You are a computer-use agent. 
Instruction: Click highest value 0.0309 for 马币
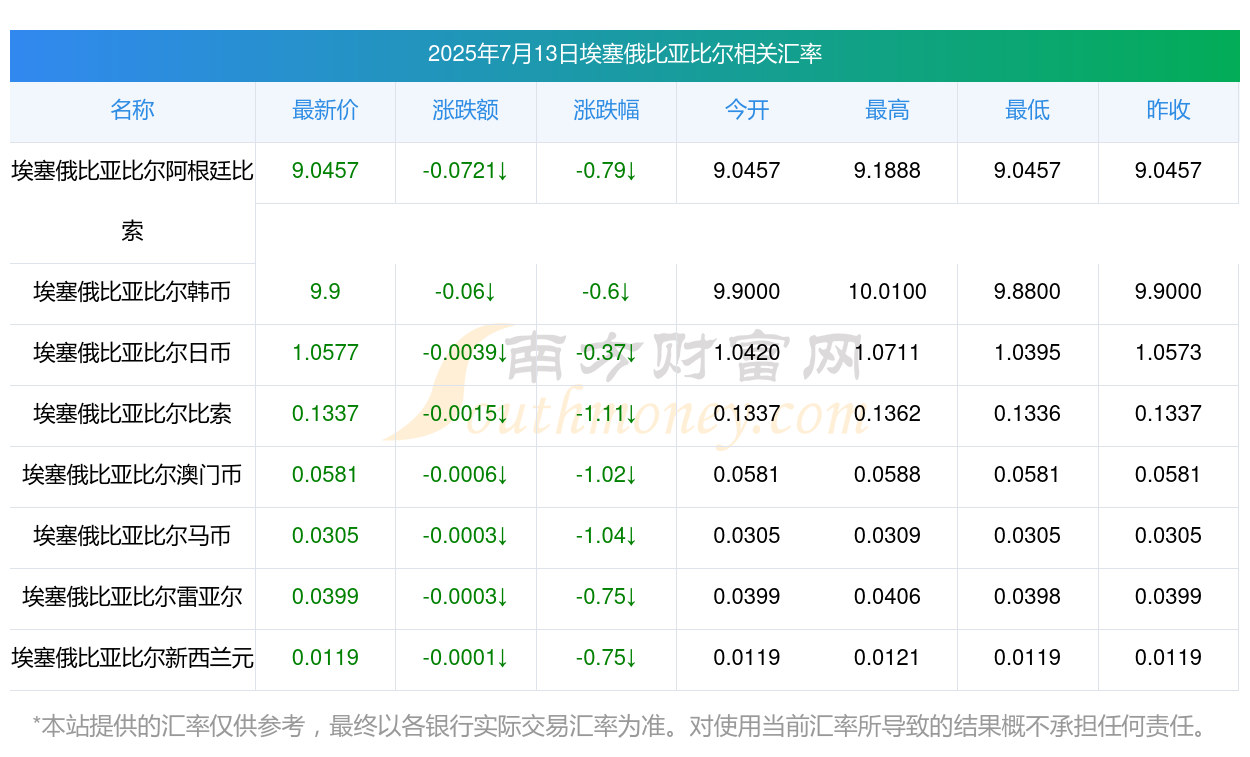click(x=887, y=536)
